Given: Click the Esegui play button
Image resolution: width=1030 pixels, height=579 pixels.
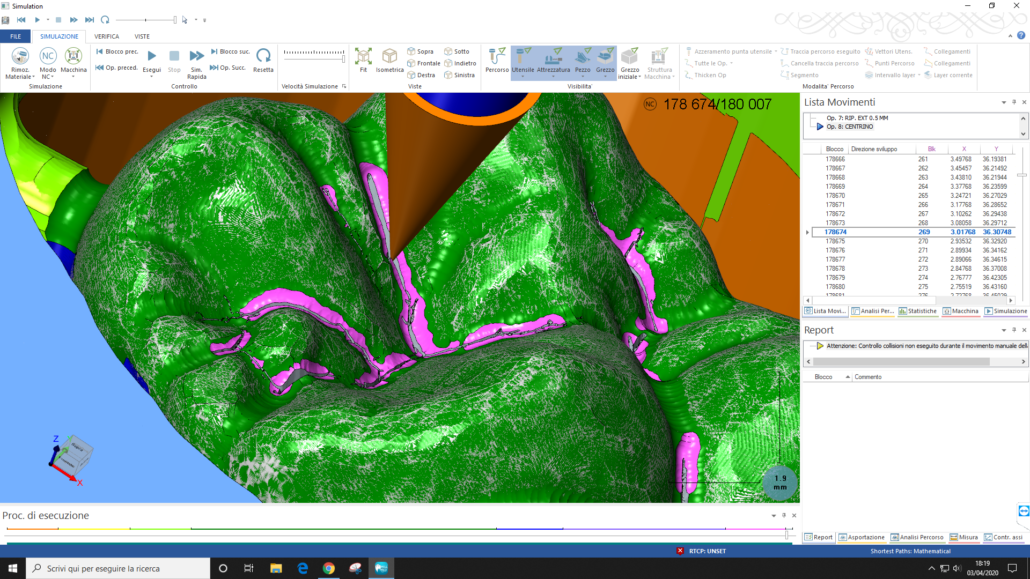Looking at the screenshot, I should [152, 56].
